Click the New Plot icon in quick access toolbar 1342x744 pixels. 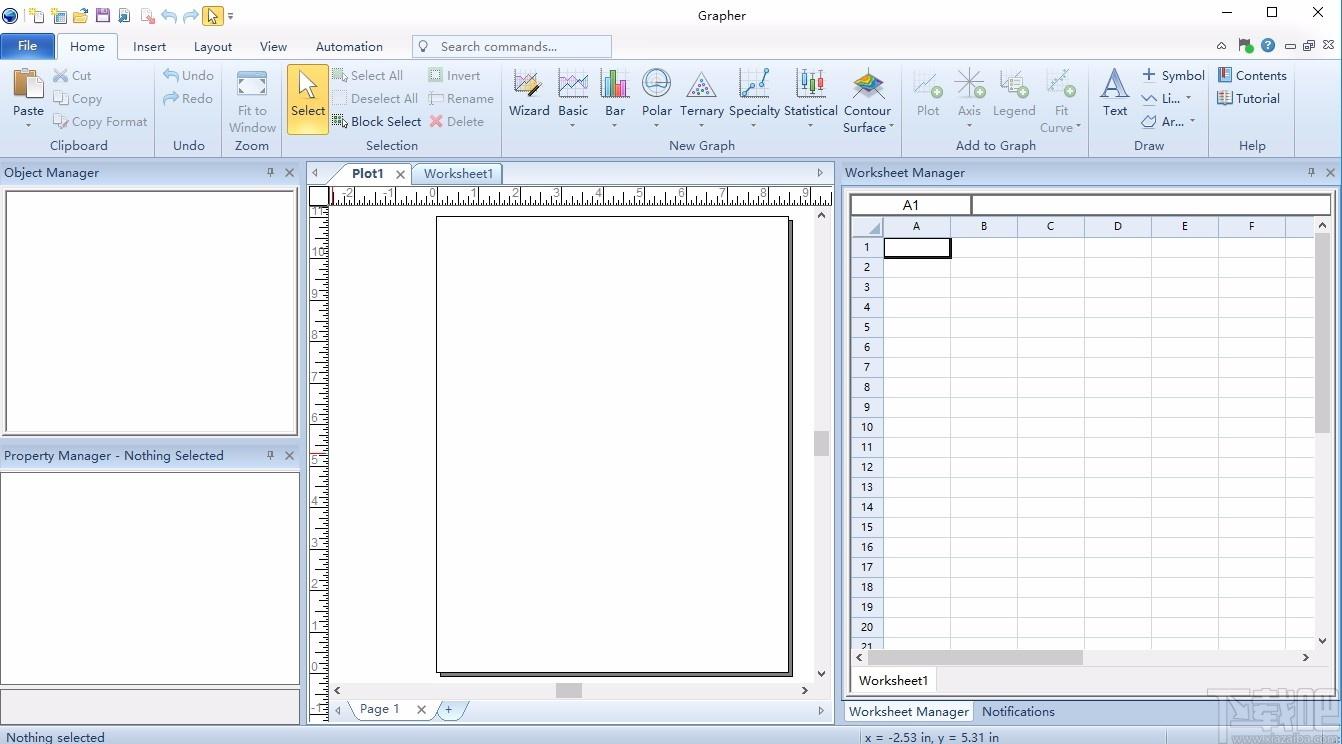[x=36, y=16]
